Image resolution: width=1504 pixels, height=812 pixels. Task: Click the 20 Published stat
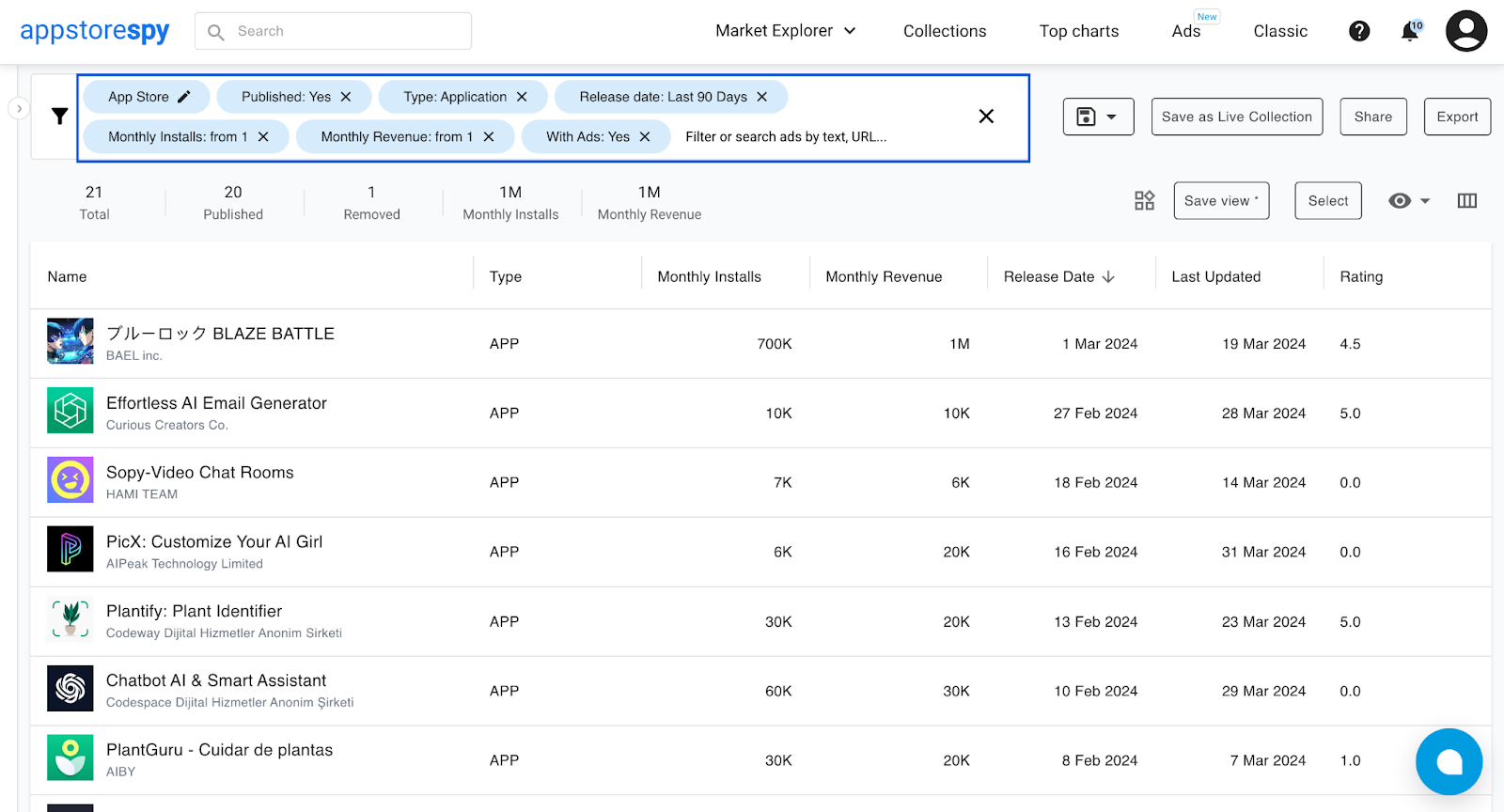tap(233, 202)
